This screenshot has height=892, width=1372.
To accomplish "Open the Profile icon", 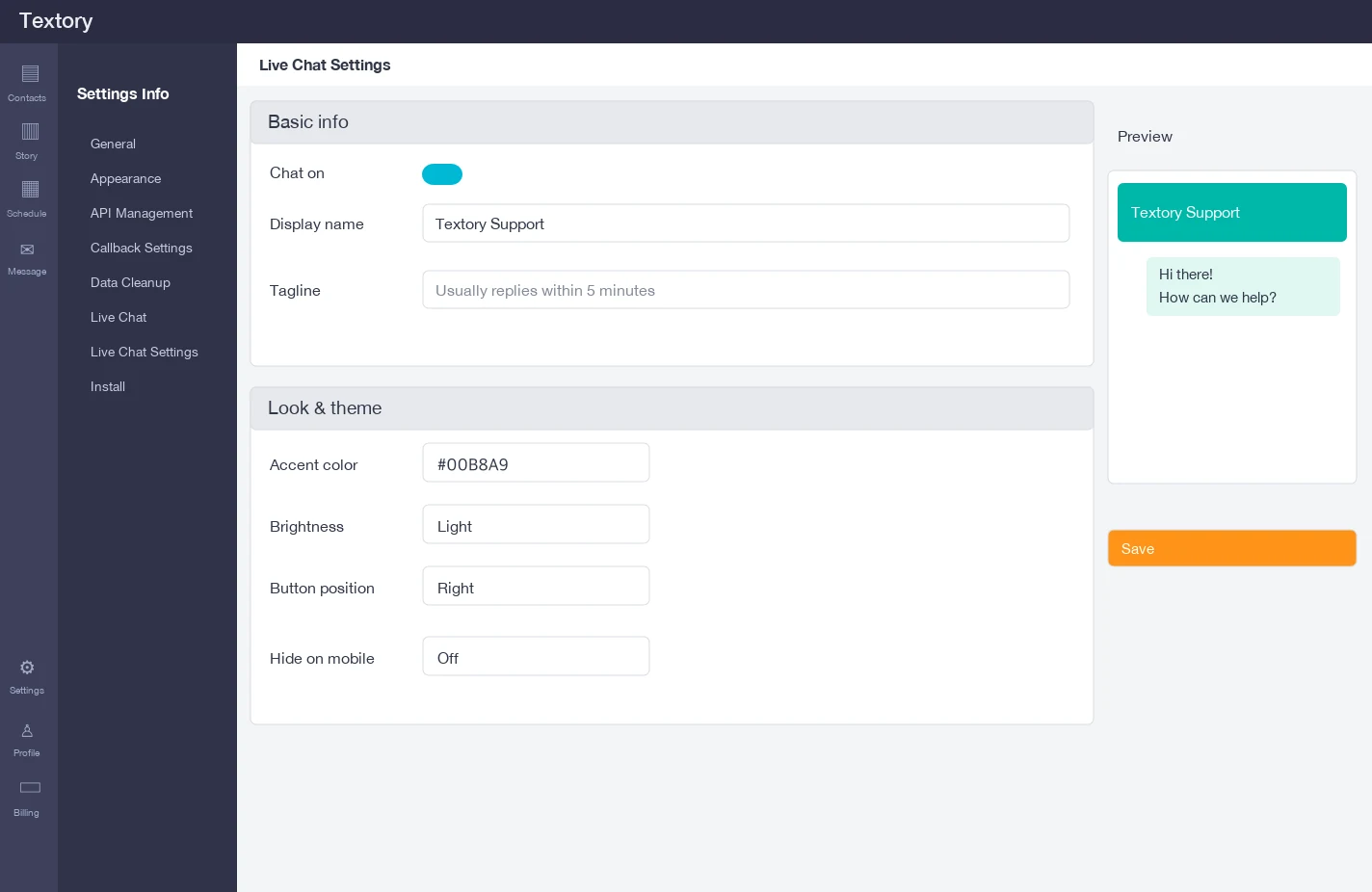I will point(27,731).
